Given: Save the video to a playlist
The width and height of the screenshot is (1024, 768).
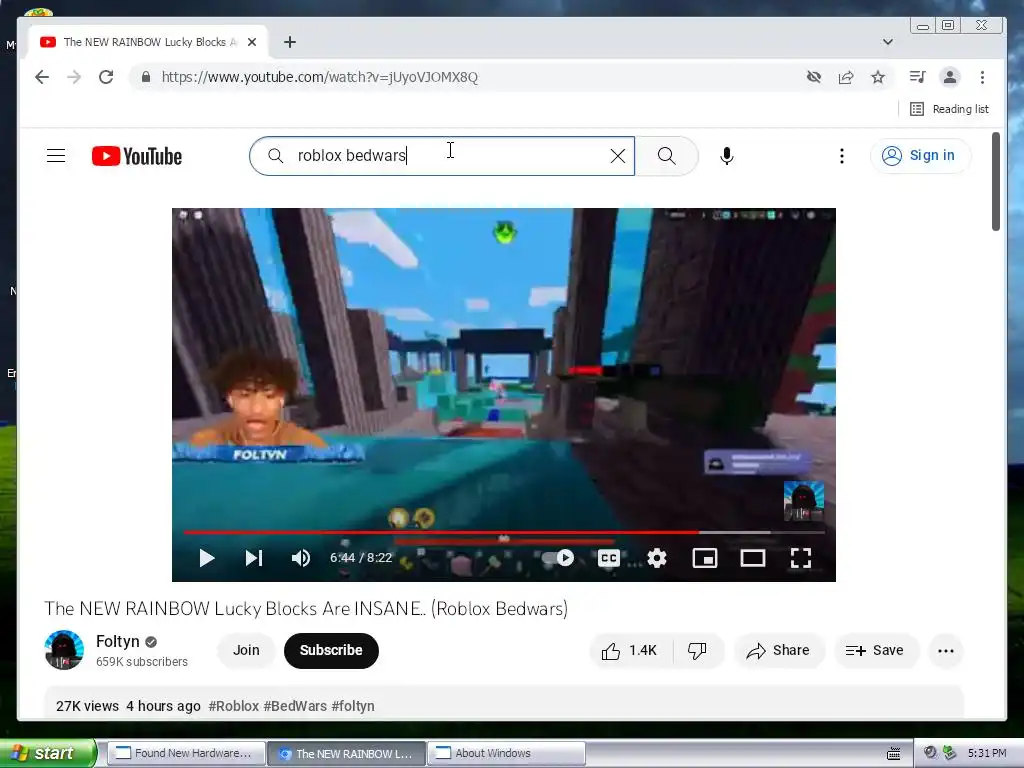Looking at the screenshot, I should click(875, 650).
